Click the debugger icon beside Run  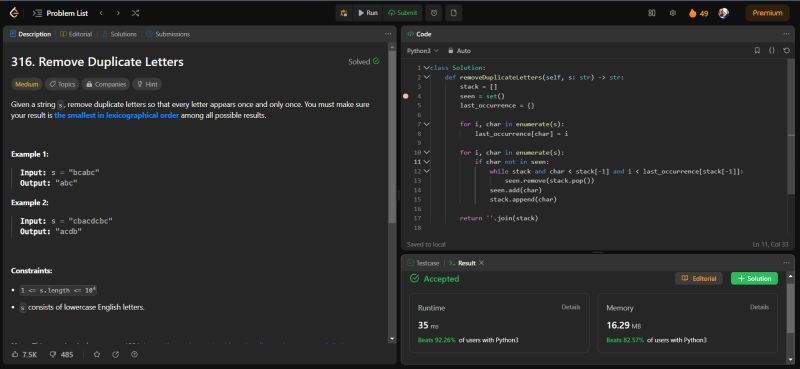tap(344, 13)
